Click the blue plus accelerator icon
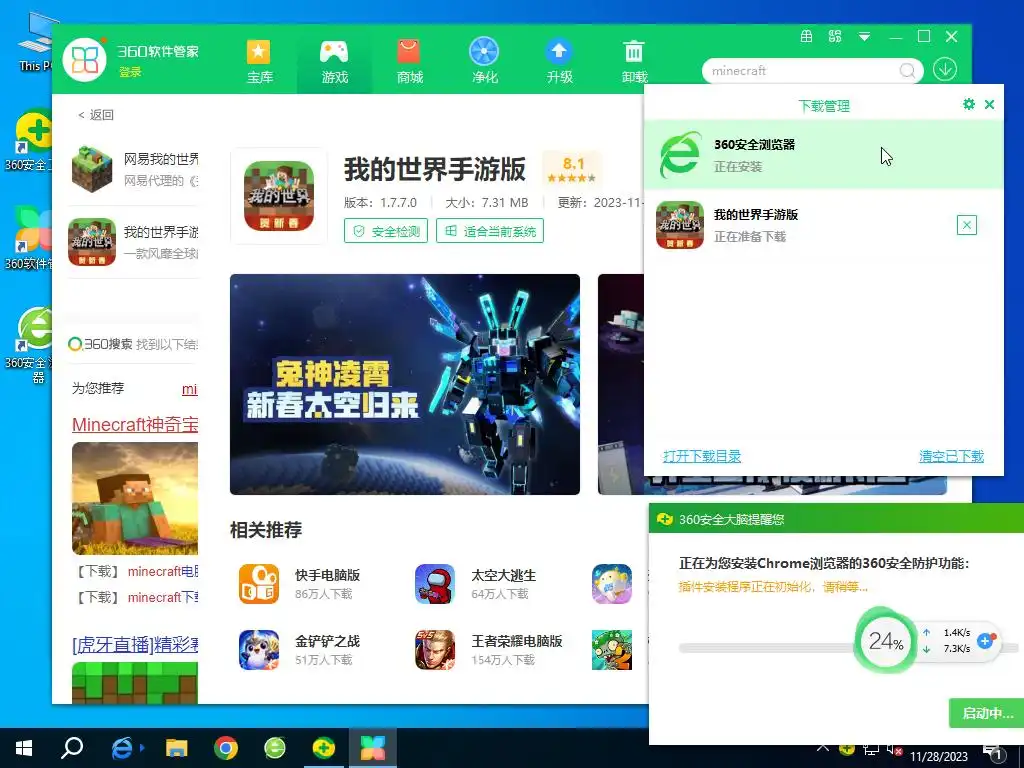The height and width of the screenshot is (768, 1024). pyautogui.click(x=986, y=641)
